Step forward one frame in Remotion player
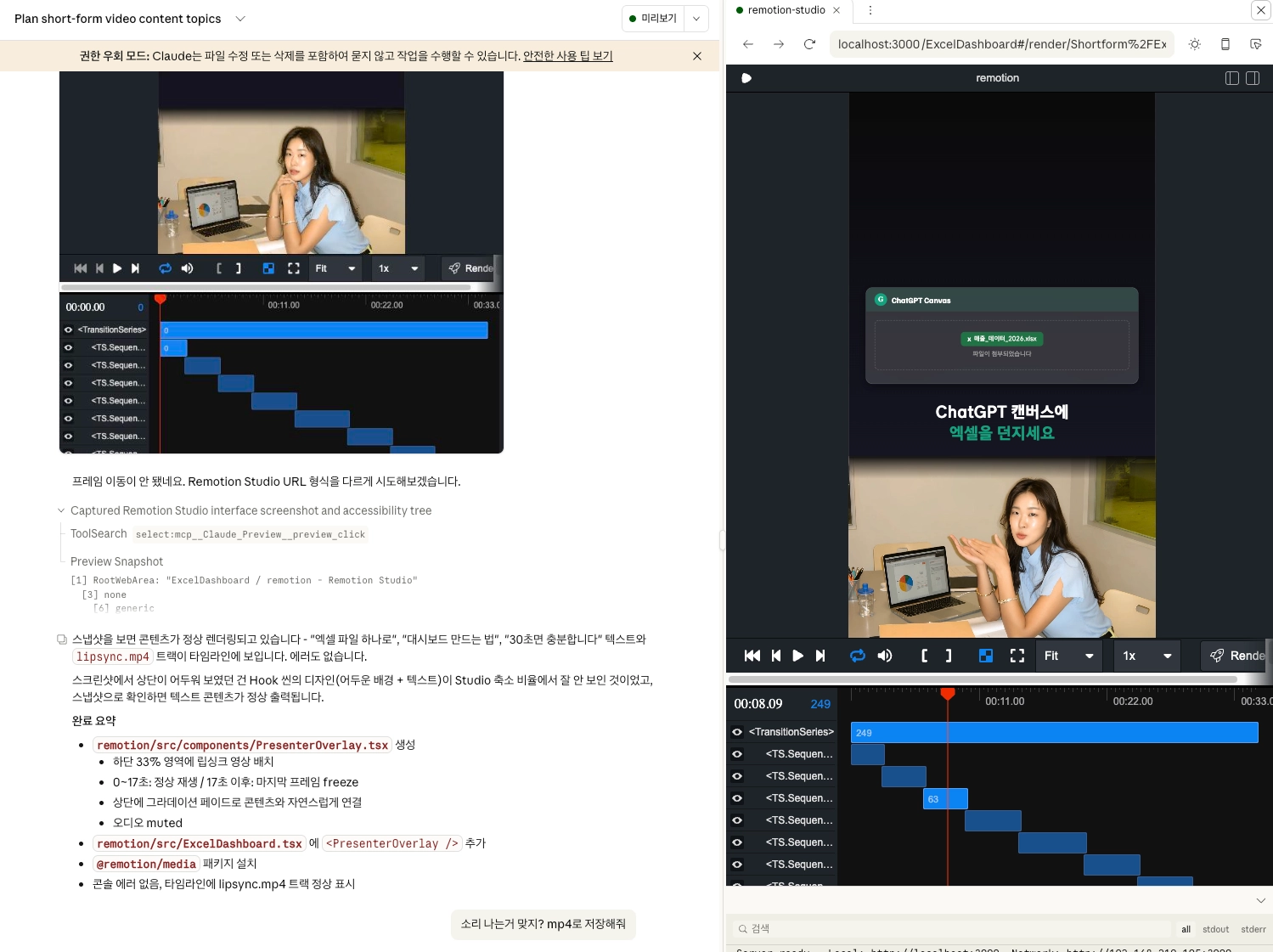 click(820, 656)
